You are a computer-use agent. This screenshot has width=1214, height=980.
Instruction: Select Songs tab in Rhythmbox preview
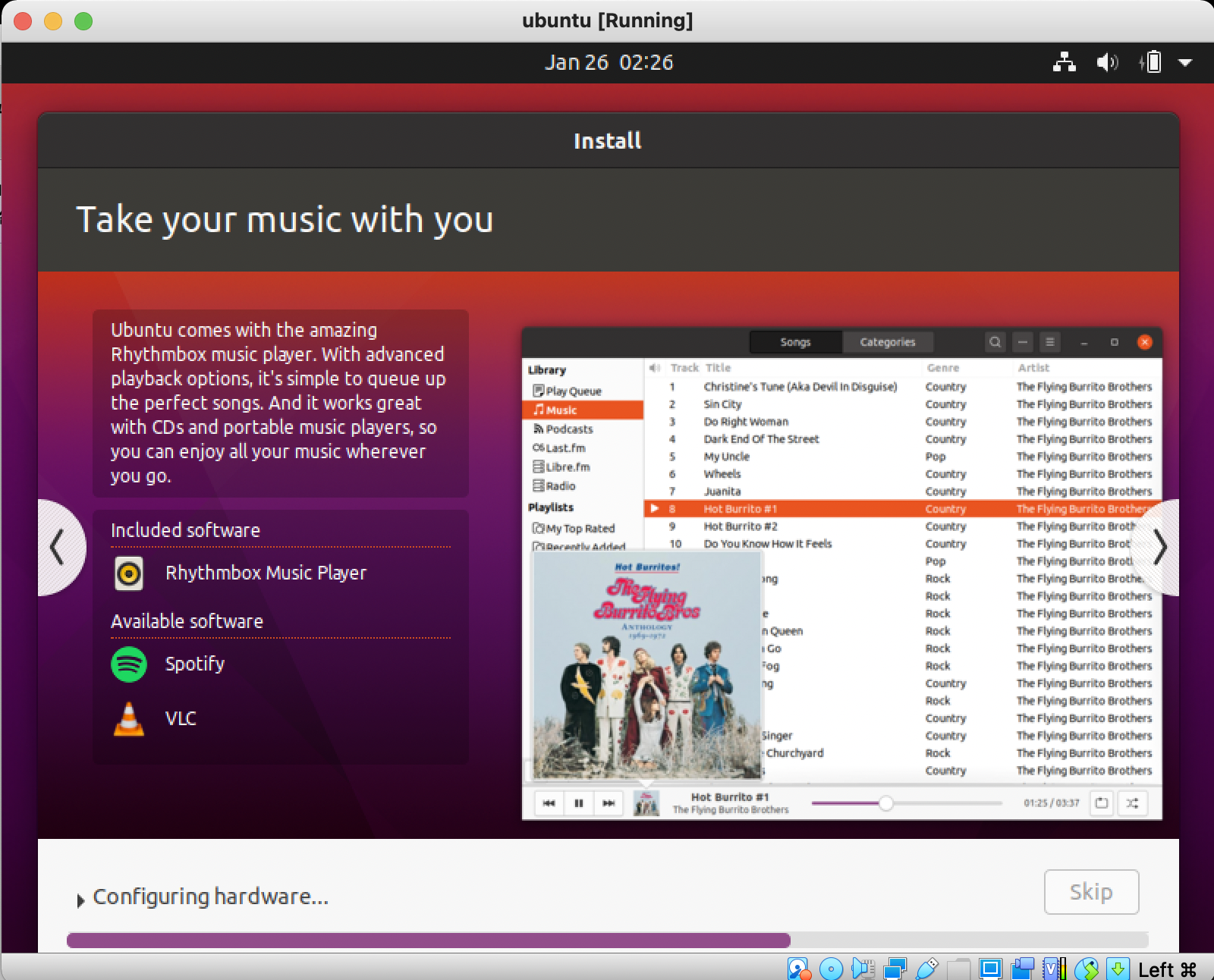tap(795, 342)
